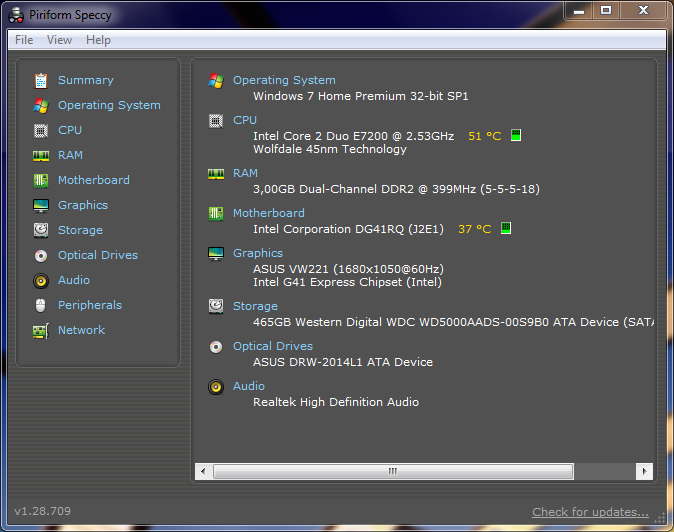Screen dimensions: 674x532
Task: Select Summary in the sidebar
Action: (x=86, y=80)
